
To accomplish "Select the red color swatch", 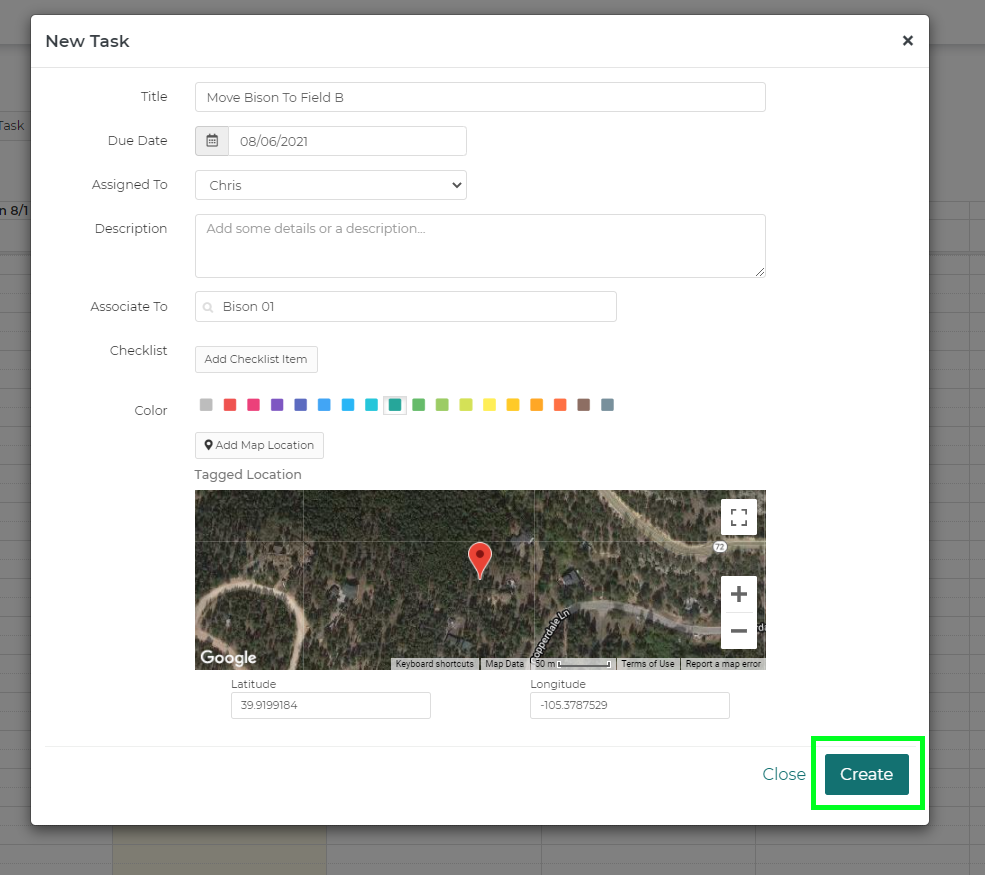I will 230,405.
